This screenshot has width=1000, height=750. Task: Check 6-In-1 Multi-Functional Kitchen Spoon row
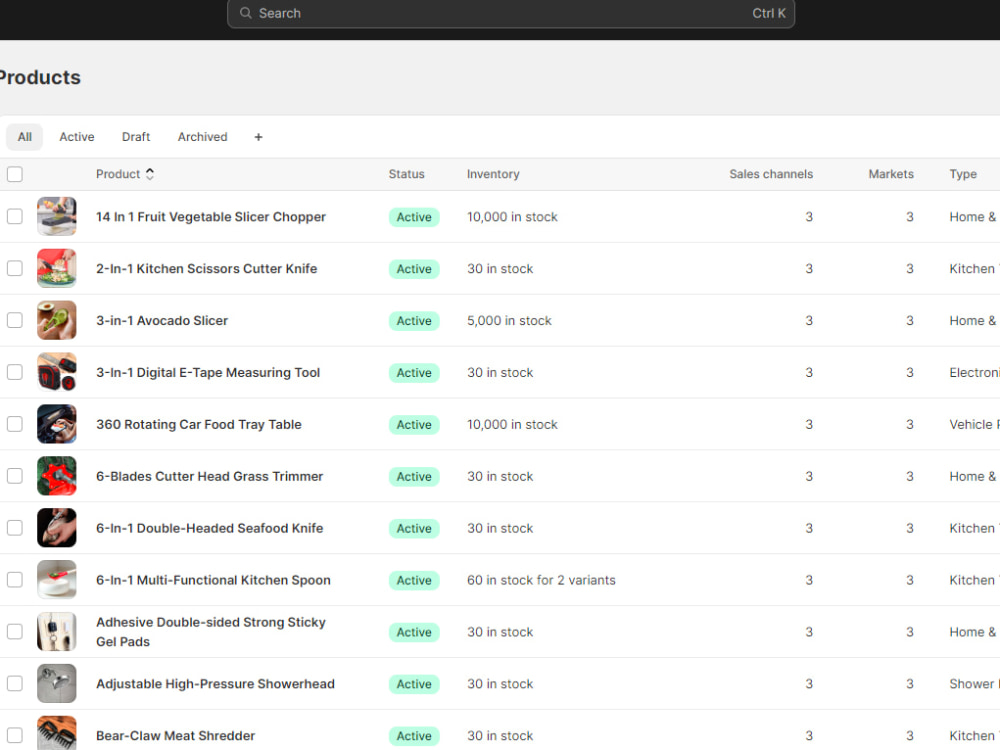(15, 580)
